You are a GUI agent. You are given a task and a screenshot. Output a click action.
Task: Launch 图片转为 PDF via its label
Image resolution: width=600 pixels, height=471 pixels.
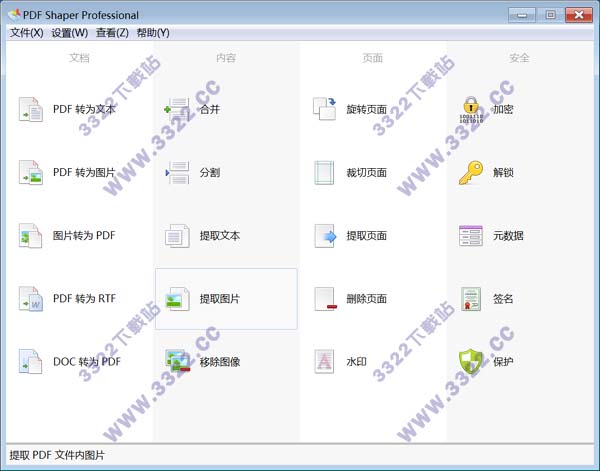(x=84, y=236)
